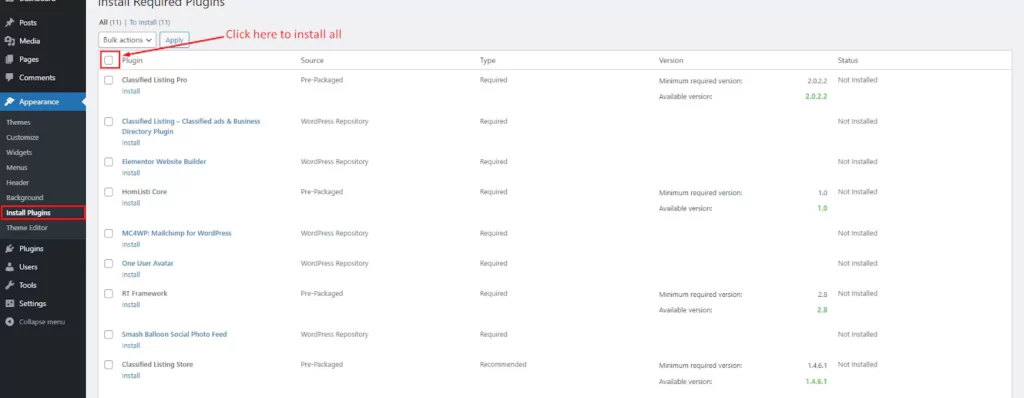Open Comments via its speech bubble icon

click(x=9, y=78)
